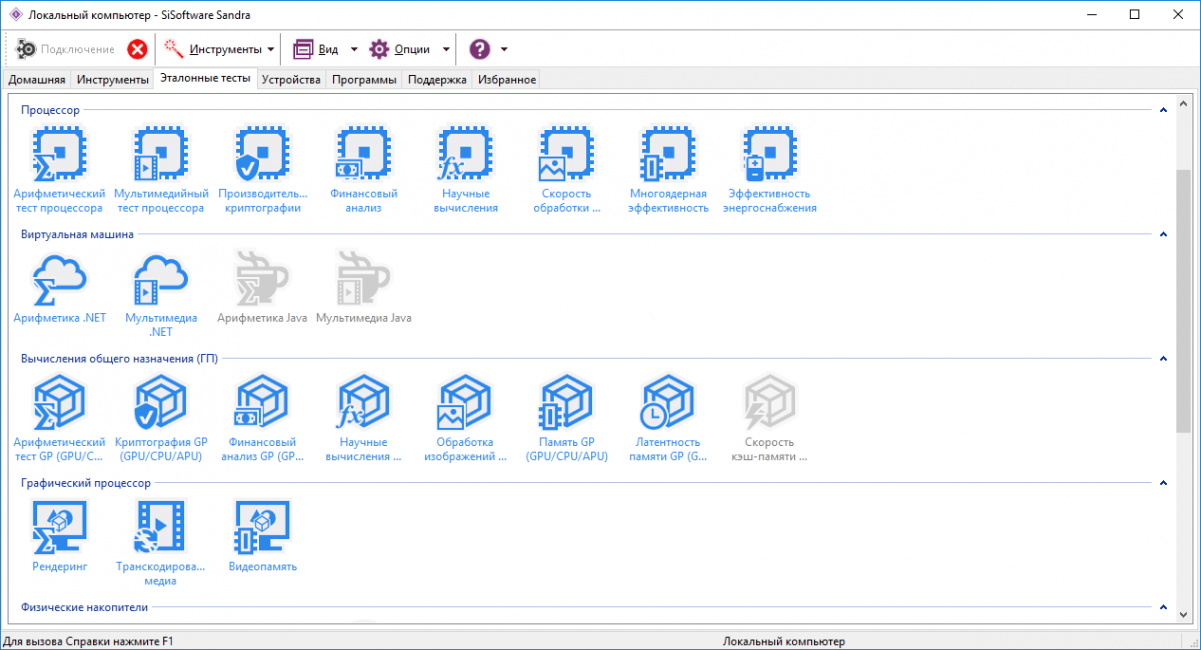
Task: Open the Поддержка tab
Action: point(438,80)
